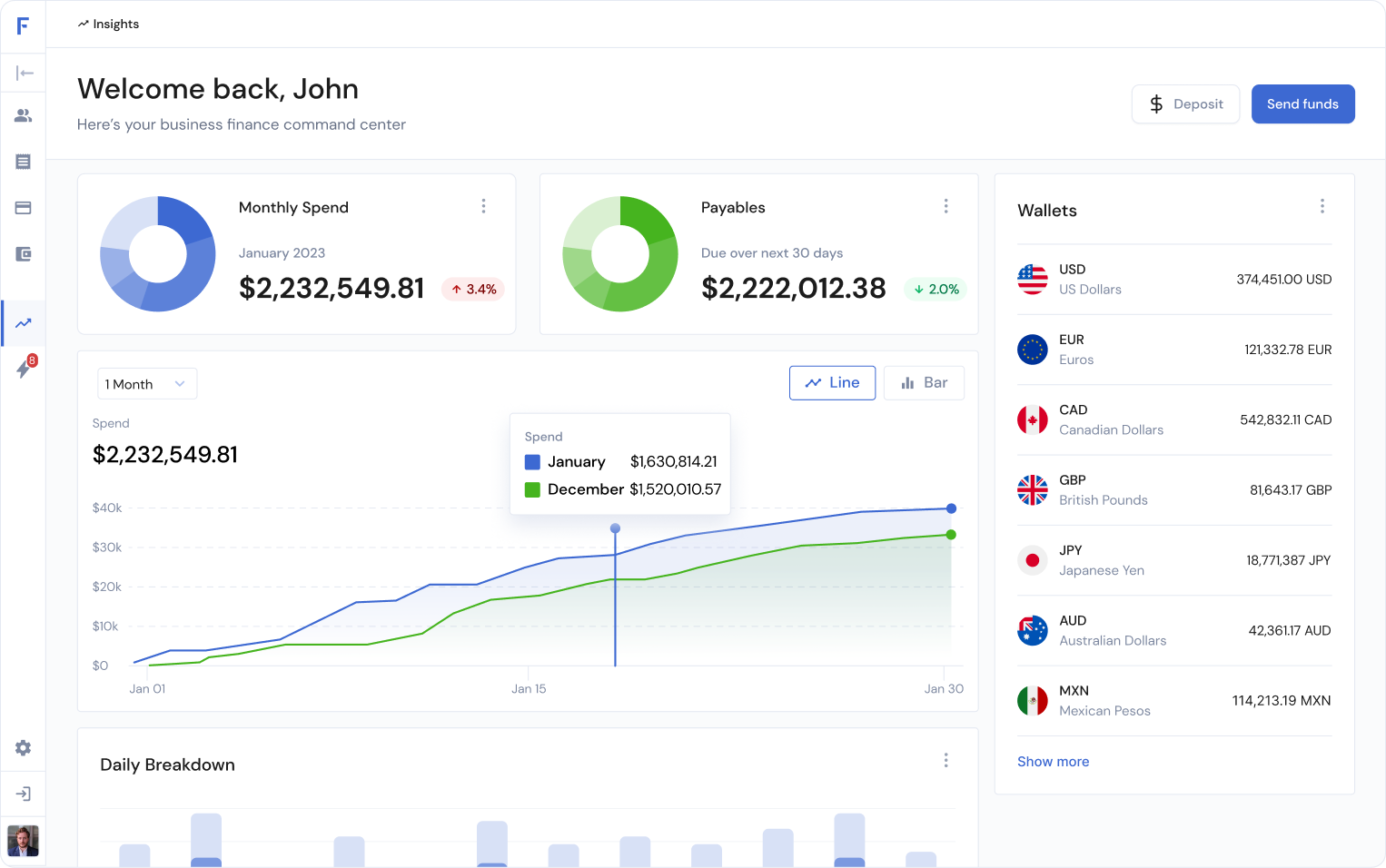This screenshot has height=868, width=1386.
Task: Select the Insights trend-line icon
Action: pos(23,323)
